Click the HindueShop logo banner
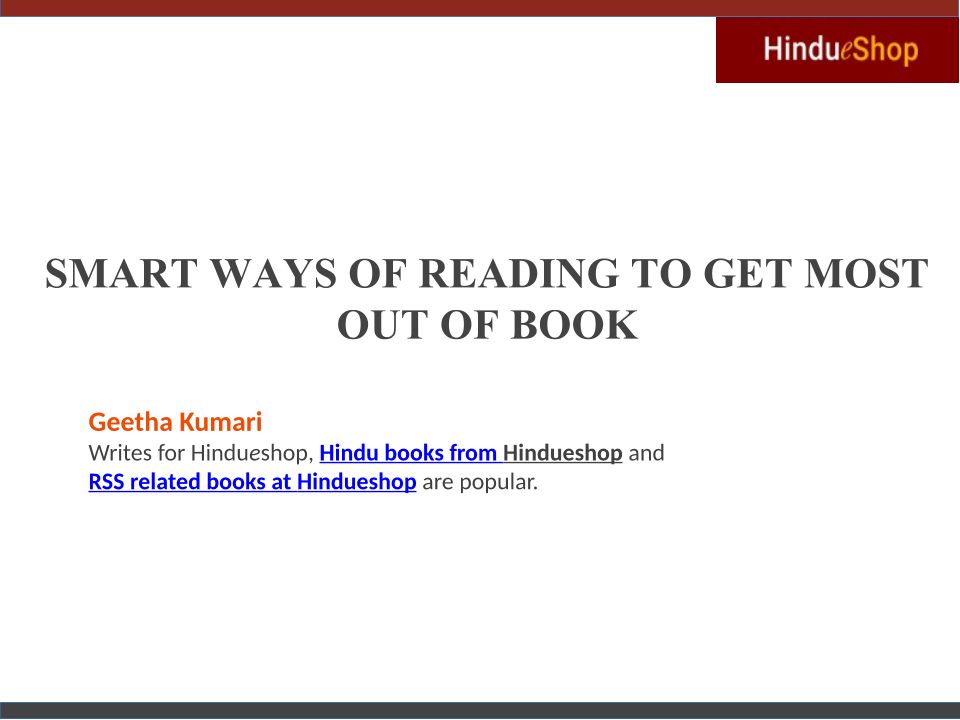 click(x=837, y=50)
